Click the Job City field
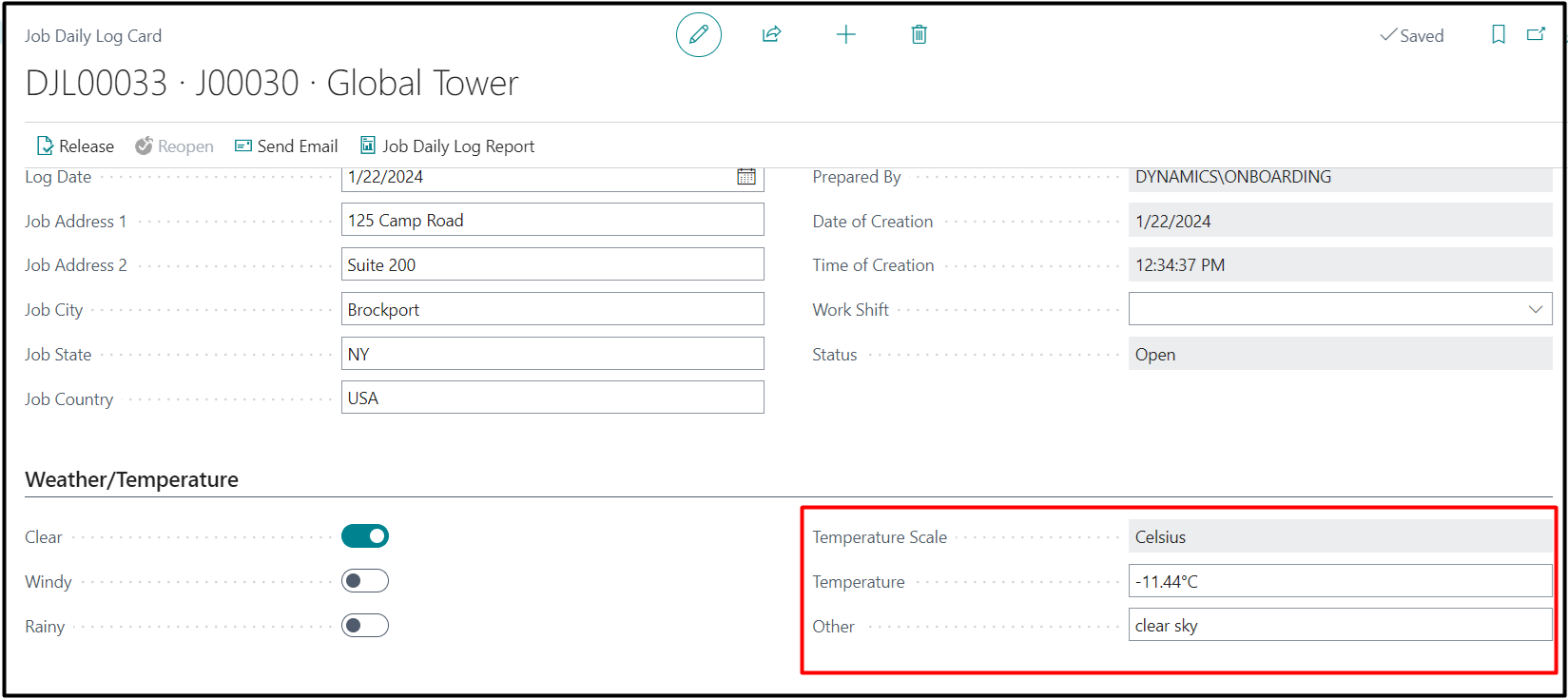Screen dimensions: 1568x699 click(x=552, y=310)
